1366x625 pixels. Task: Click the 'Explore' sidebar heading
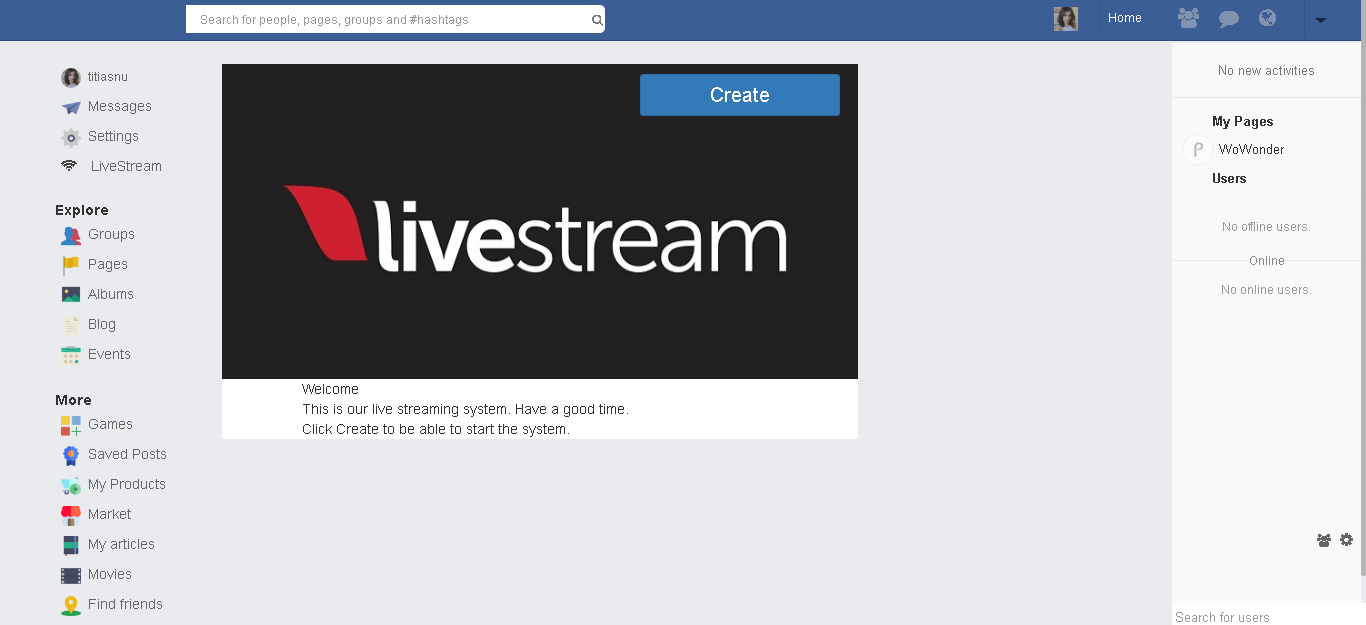[x=82, y=210]
